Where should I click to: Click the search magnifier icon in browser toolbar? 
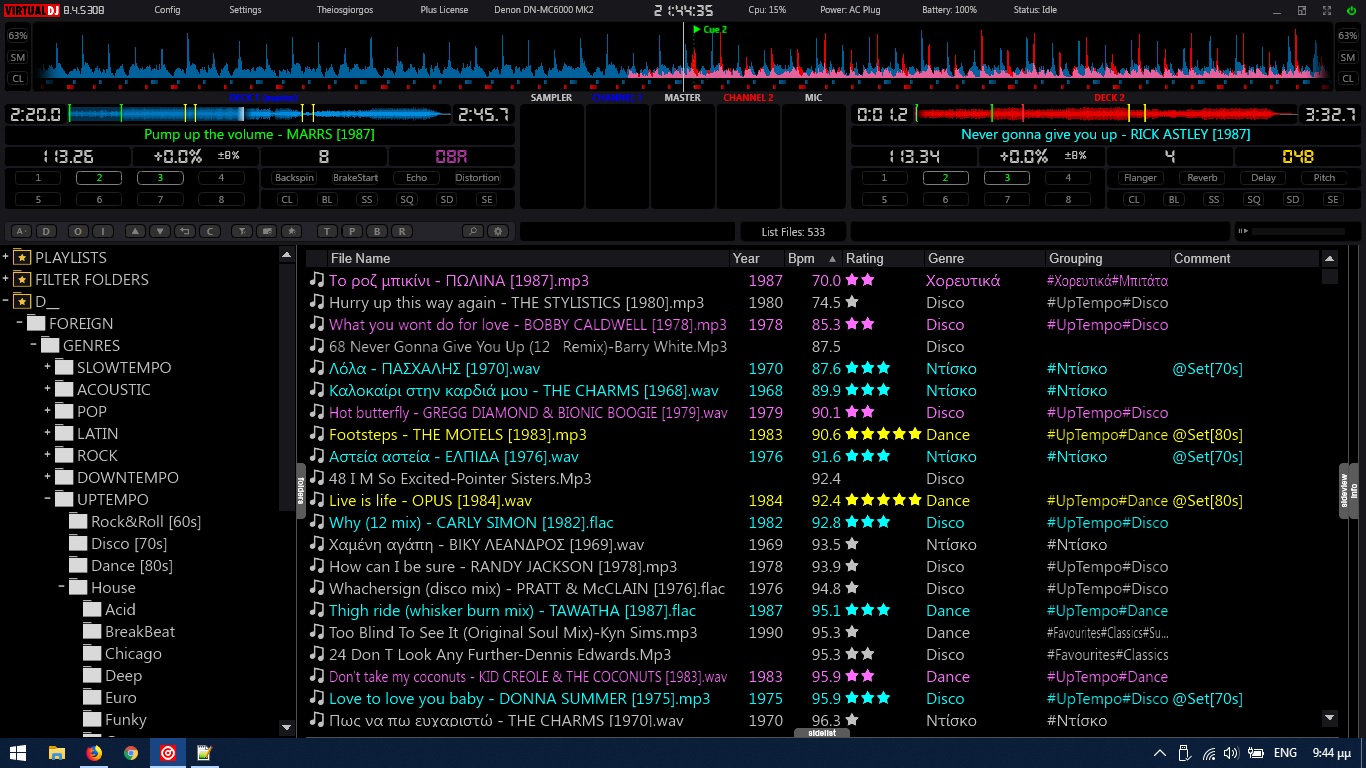click(472, 231)
